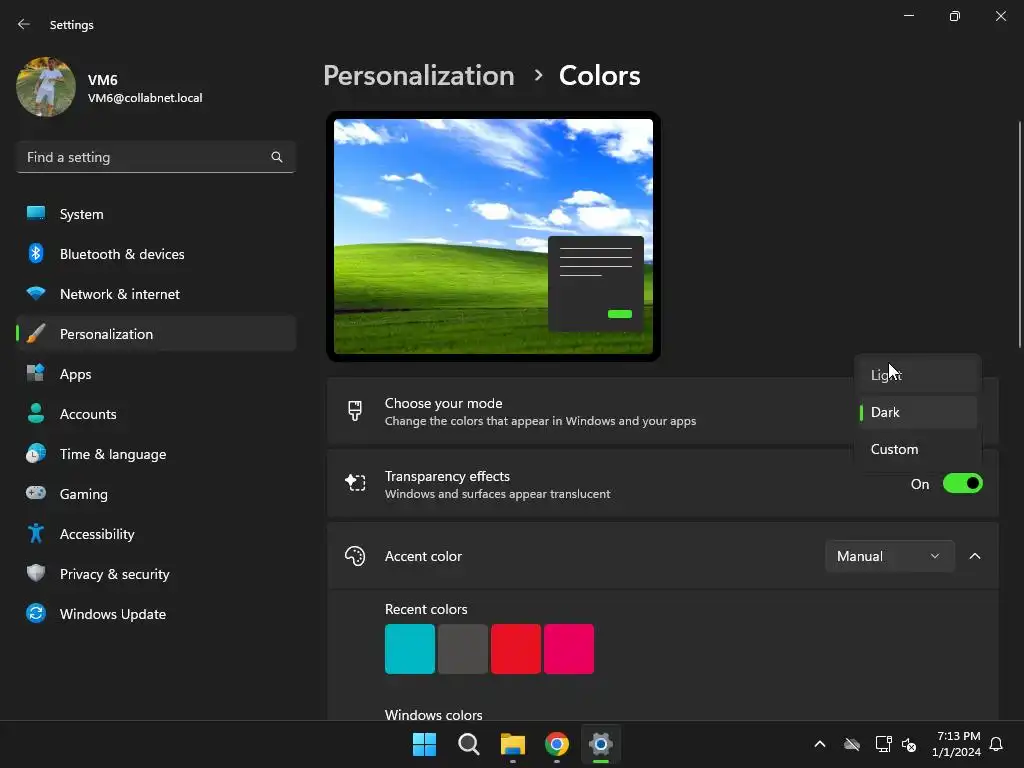This screenshot has width=1024, height=768.
Task: Click the Gaming controller icon
Action: click(x=36, y=493)
